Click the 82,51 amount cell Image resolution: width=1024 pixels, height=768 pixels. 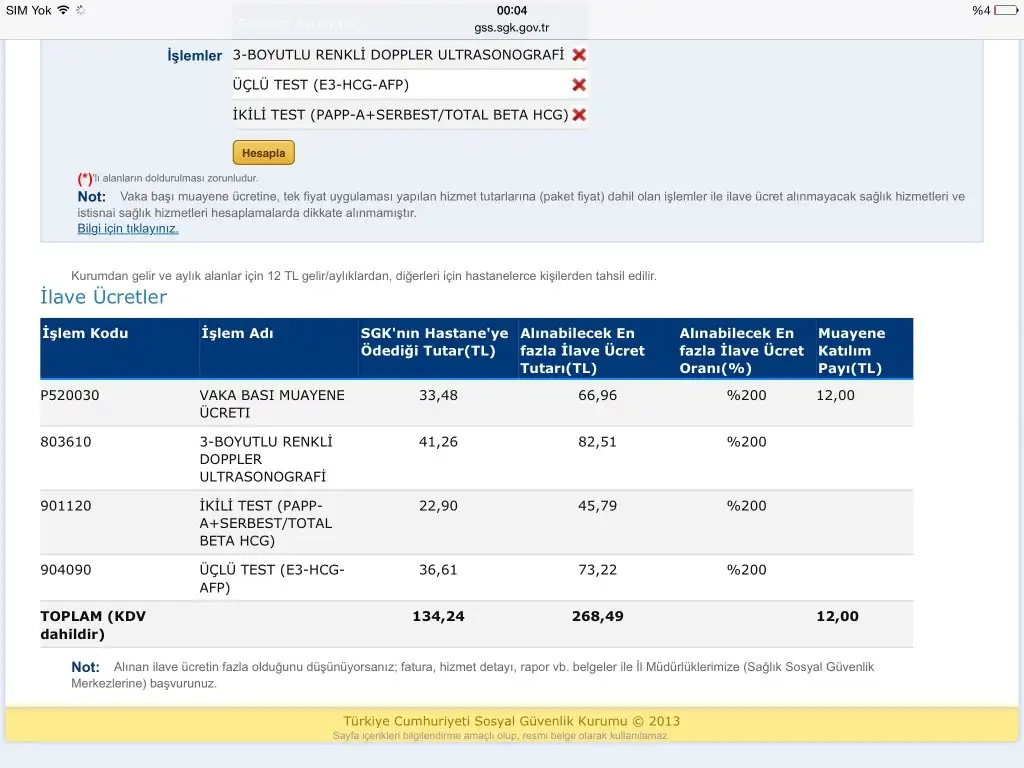click(598, 441)
